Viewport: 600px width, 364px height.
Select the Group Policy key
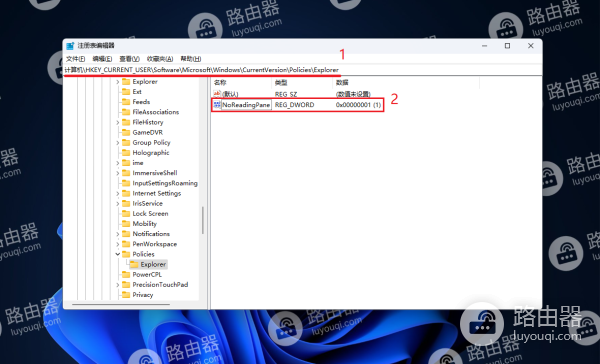pyautogui.click(x=151, y=142)
